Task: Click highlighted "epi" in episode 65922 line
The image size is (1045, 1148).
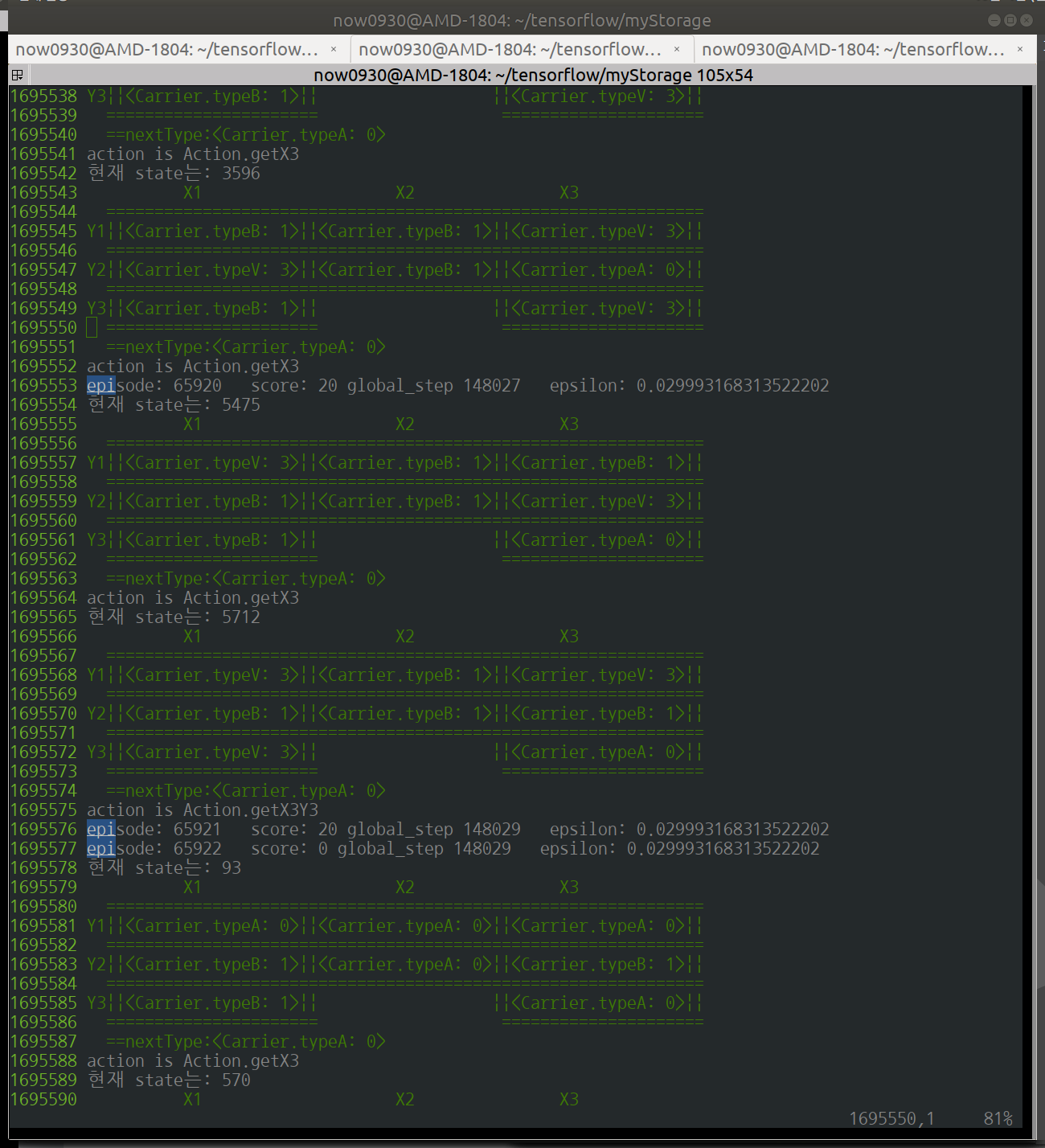Action: 101,848
